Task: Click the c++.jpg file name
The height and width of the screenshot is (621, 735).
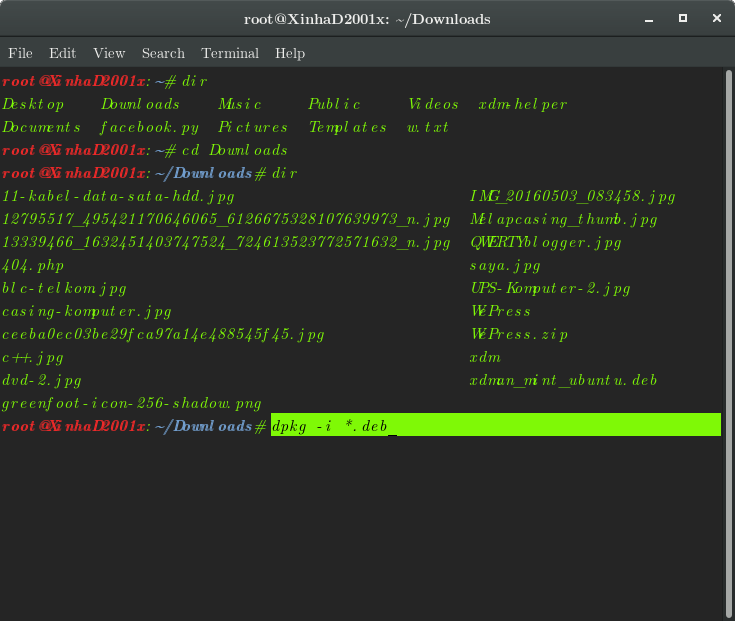Action: (x=33, y=358)
